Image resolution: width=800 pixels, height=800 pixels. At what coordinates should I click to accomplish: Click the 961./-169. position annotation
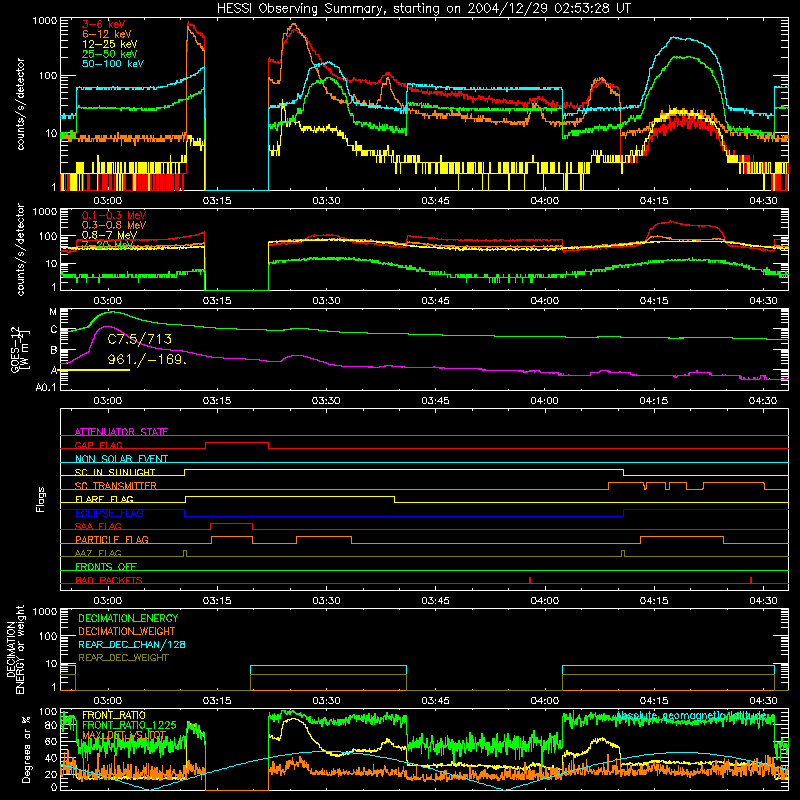[147, 359]
